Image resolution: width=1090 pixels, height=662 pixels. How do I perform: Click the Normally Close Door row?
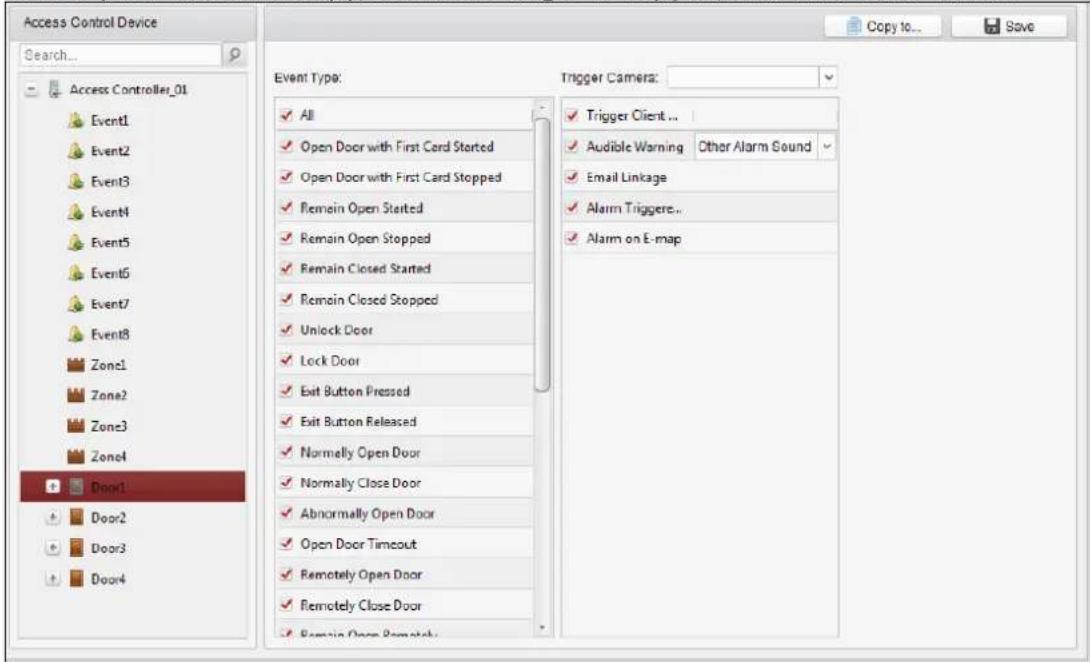pos(405,483)
